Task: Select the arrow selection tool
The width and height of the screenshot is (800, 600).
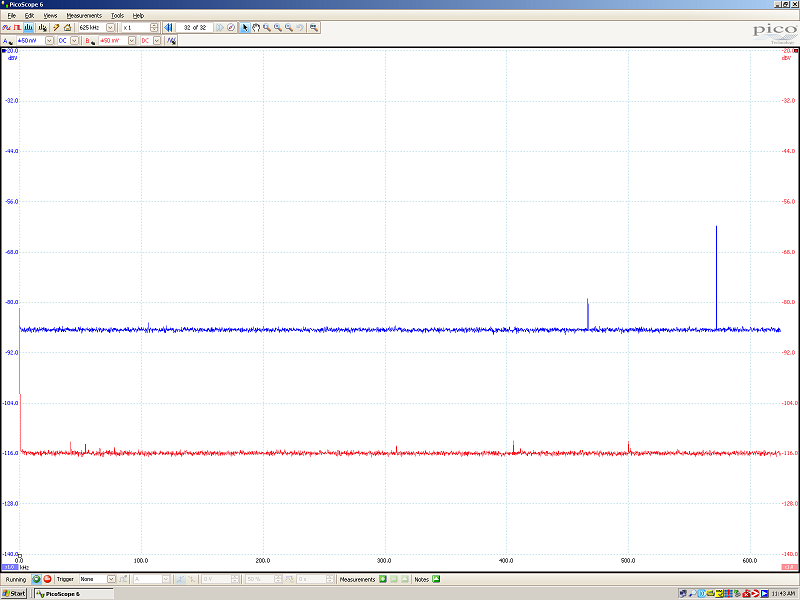Action: (x=244, y=28)
